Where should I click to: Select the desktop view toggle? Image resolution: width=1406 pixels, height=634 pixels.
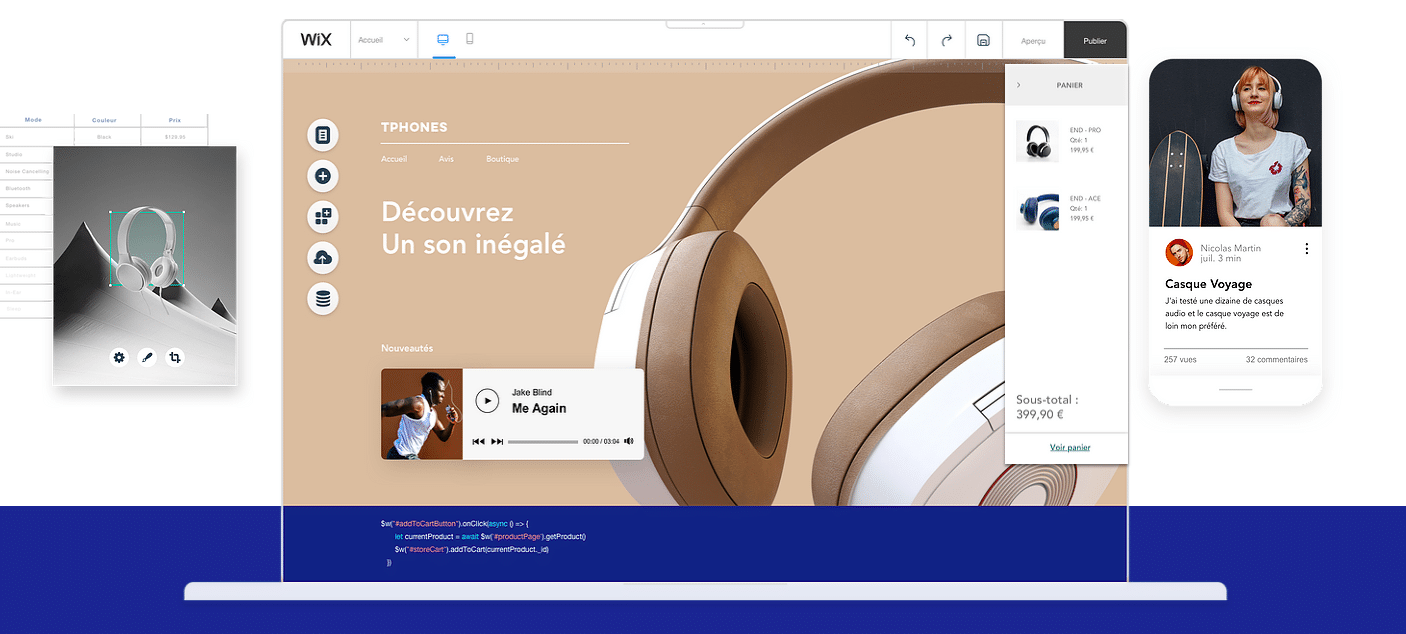(x=442, y=38)
